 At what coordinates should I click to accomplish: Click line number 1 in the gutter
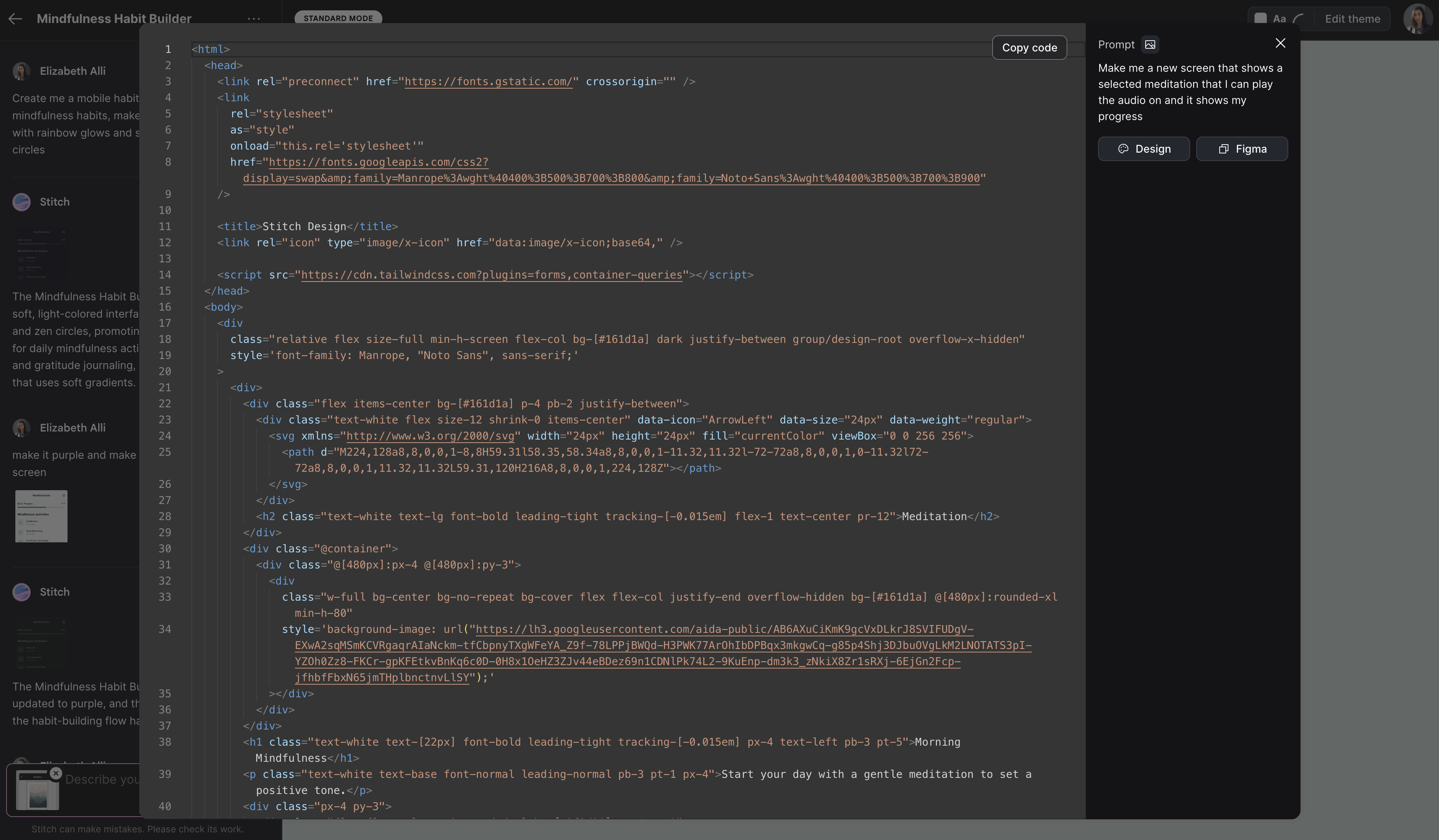168,50
